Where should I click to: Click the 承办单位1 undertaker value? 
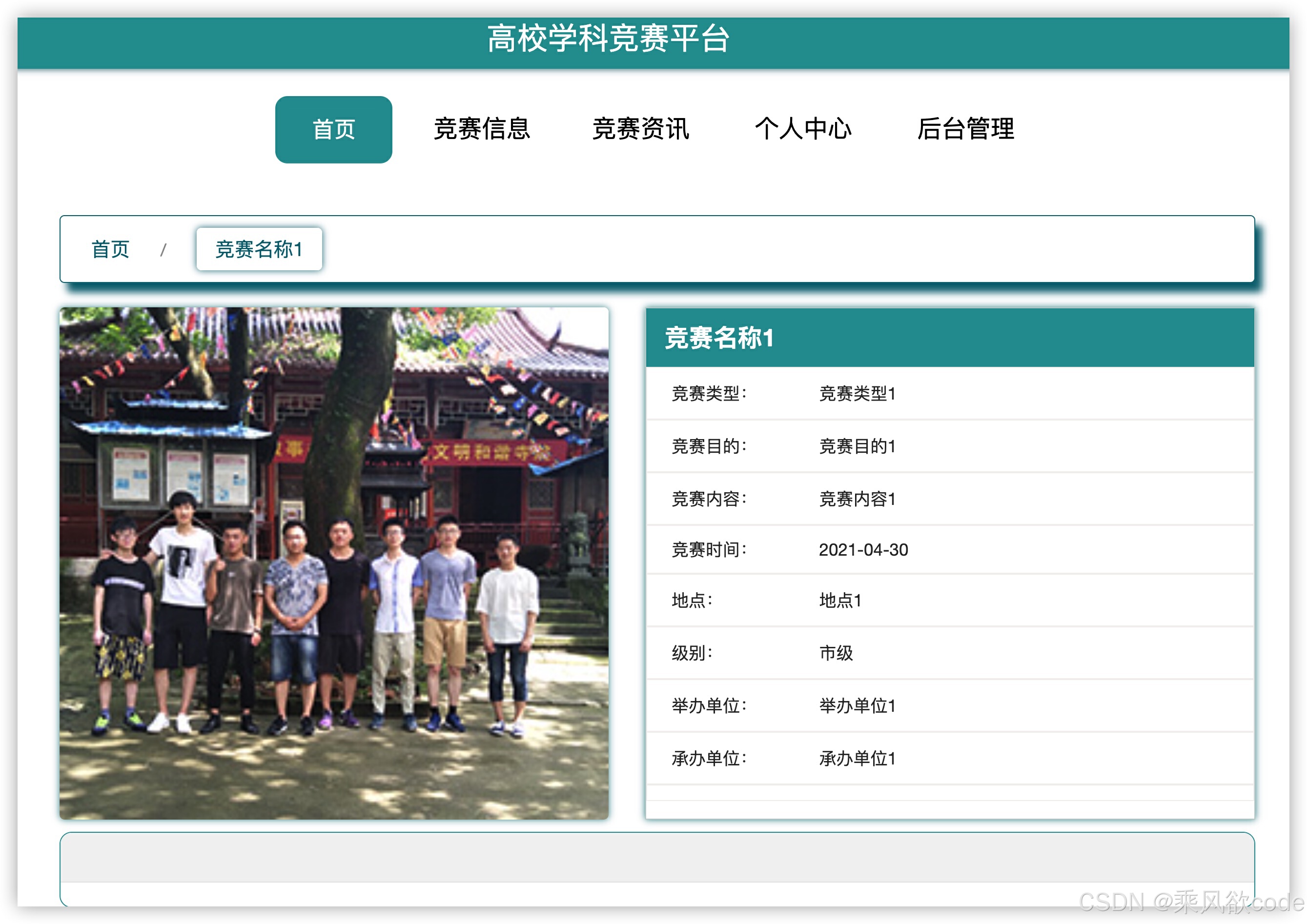coord(858,758)
